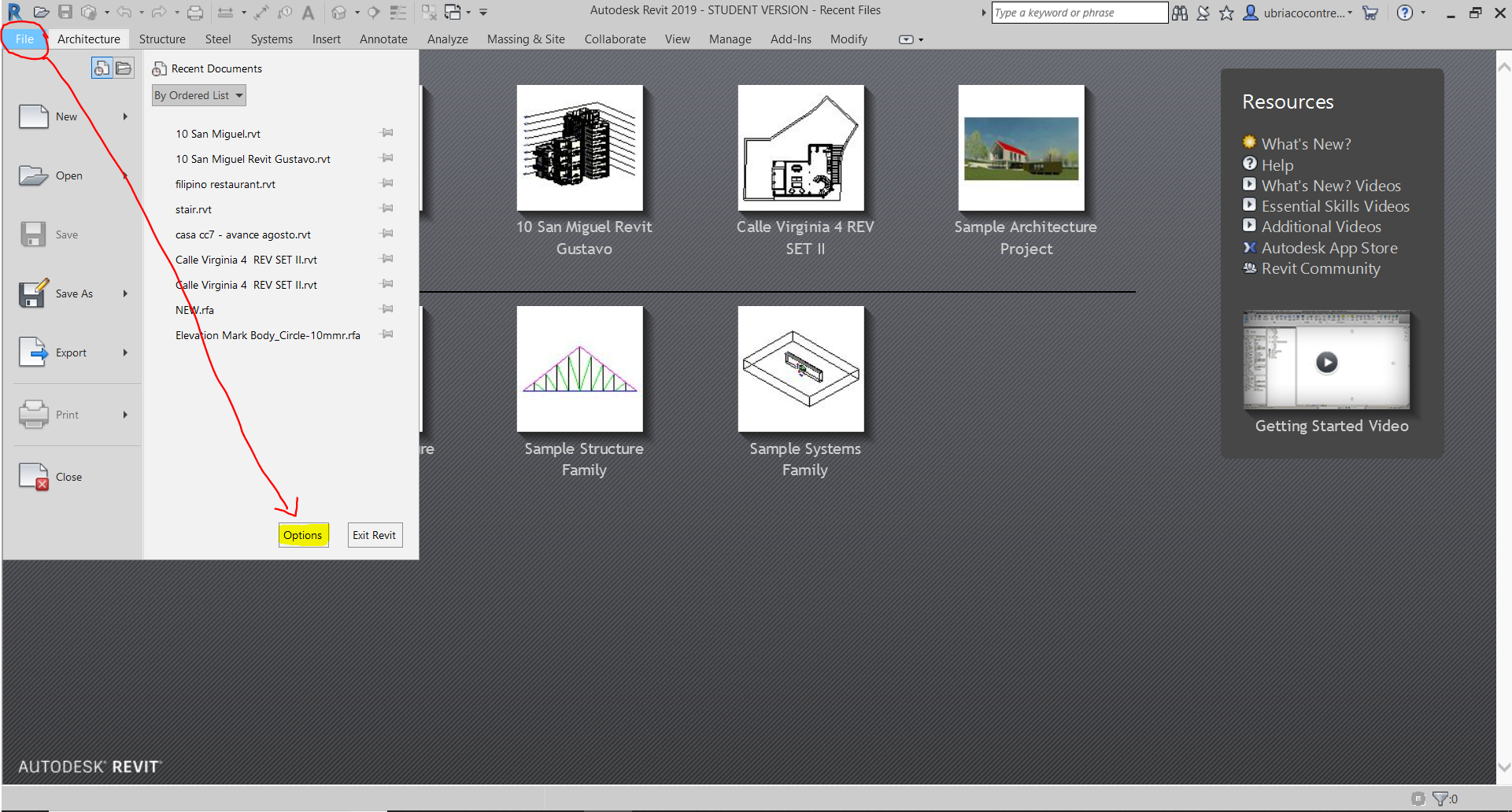Open the What's New? link in Resources

pos(1306,144)
